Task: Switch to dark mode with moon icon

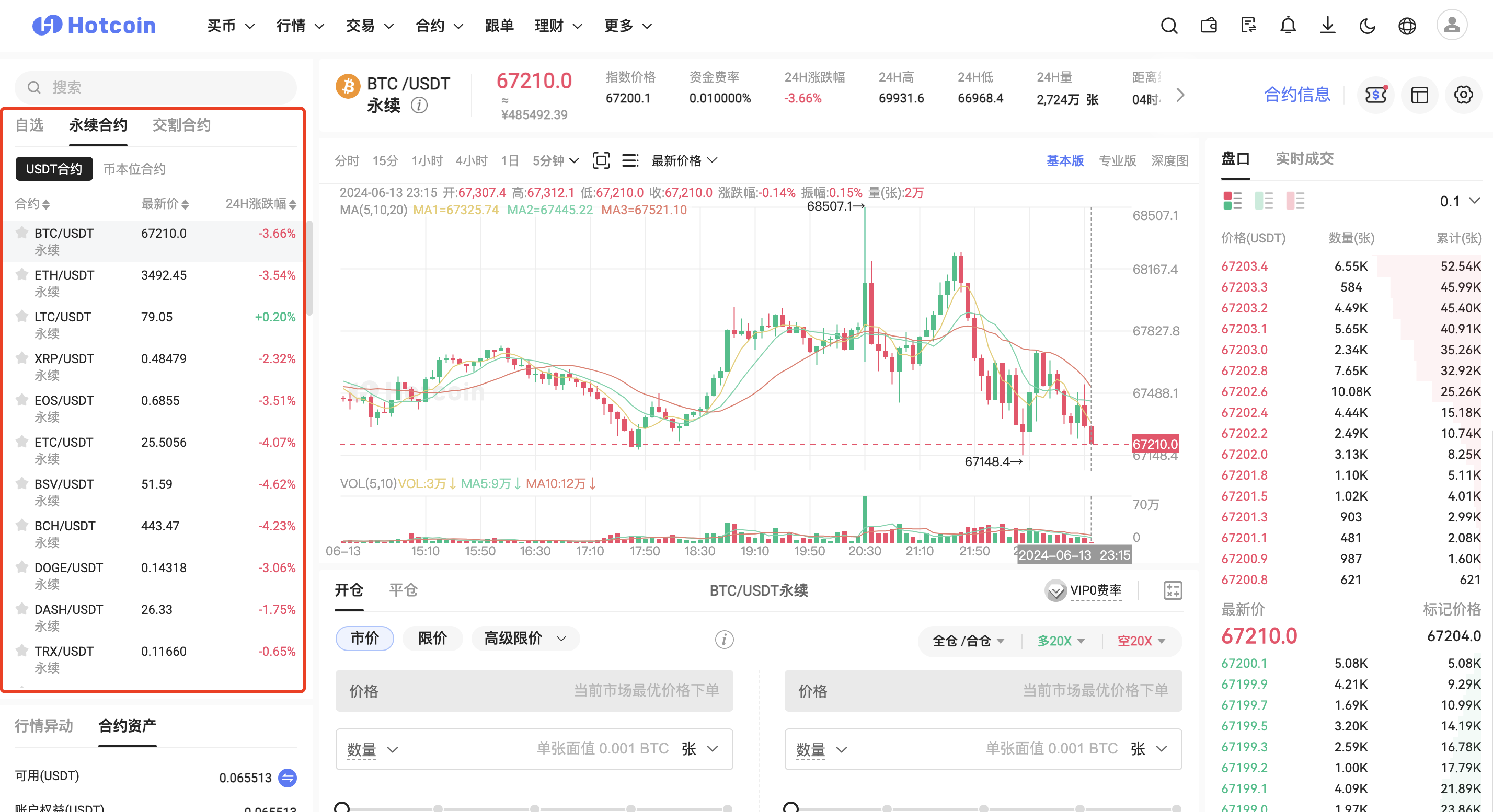Action: tap(1367, 26)
